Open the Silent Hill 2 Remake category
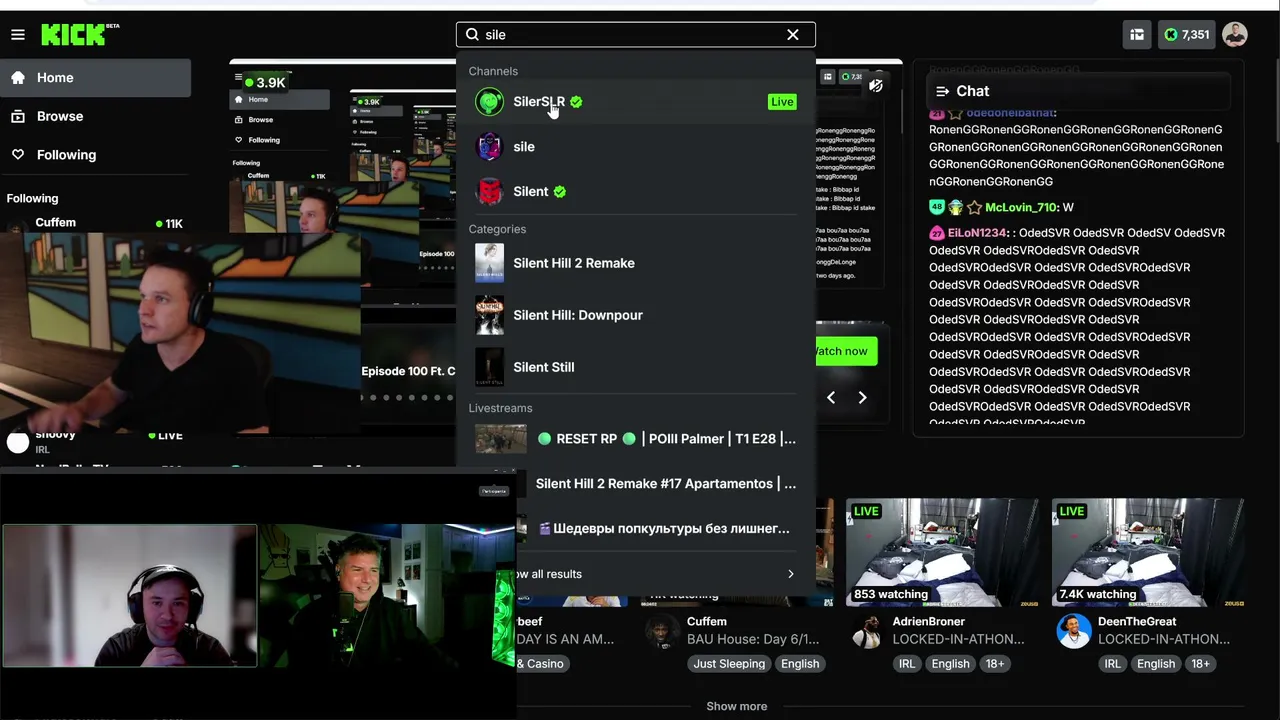Image resolution: width=1280 pixels, height=720 pixels. [x=636, y=263]
